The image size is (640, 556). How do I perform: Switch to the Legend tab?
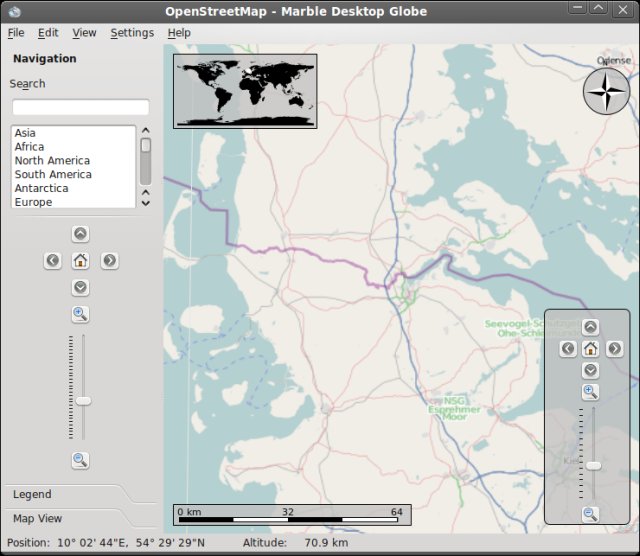coord(33,494)
